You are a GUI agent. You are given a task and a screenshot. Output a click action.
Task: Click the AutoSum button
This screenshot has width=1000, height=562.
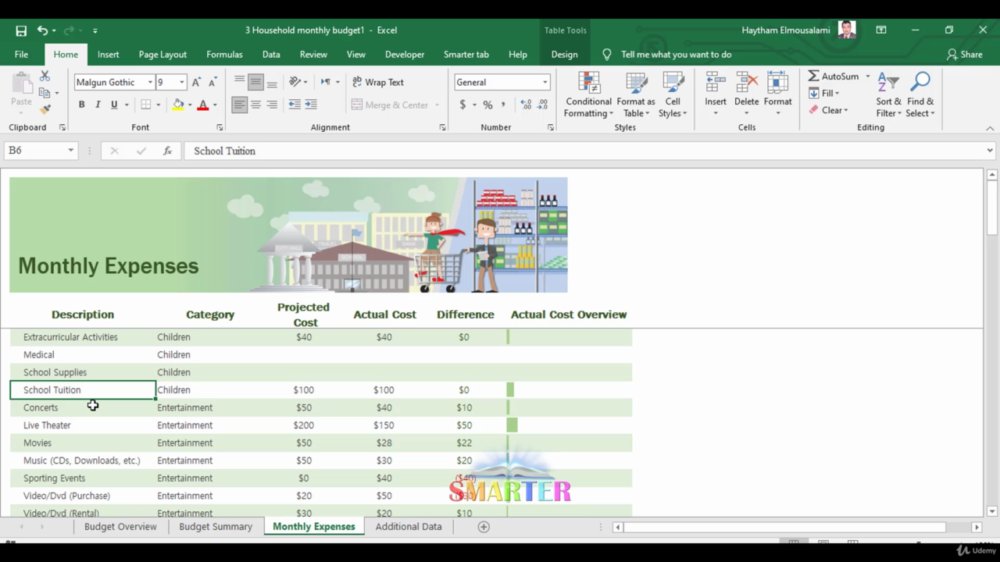tap(833, 76)
